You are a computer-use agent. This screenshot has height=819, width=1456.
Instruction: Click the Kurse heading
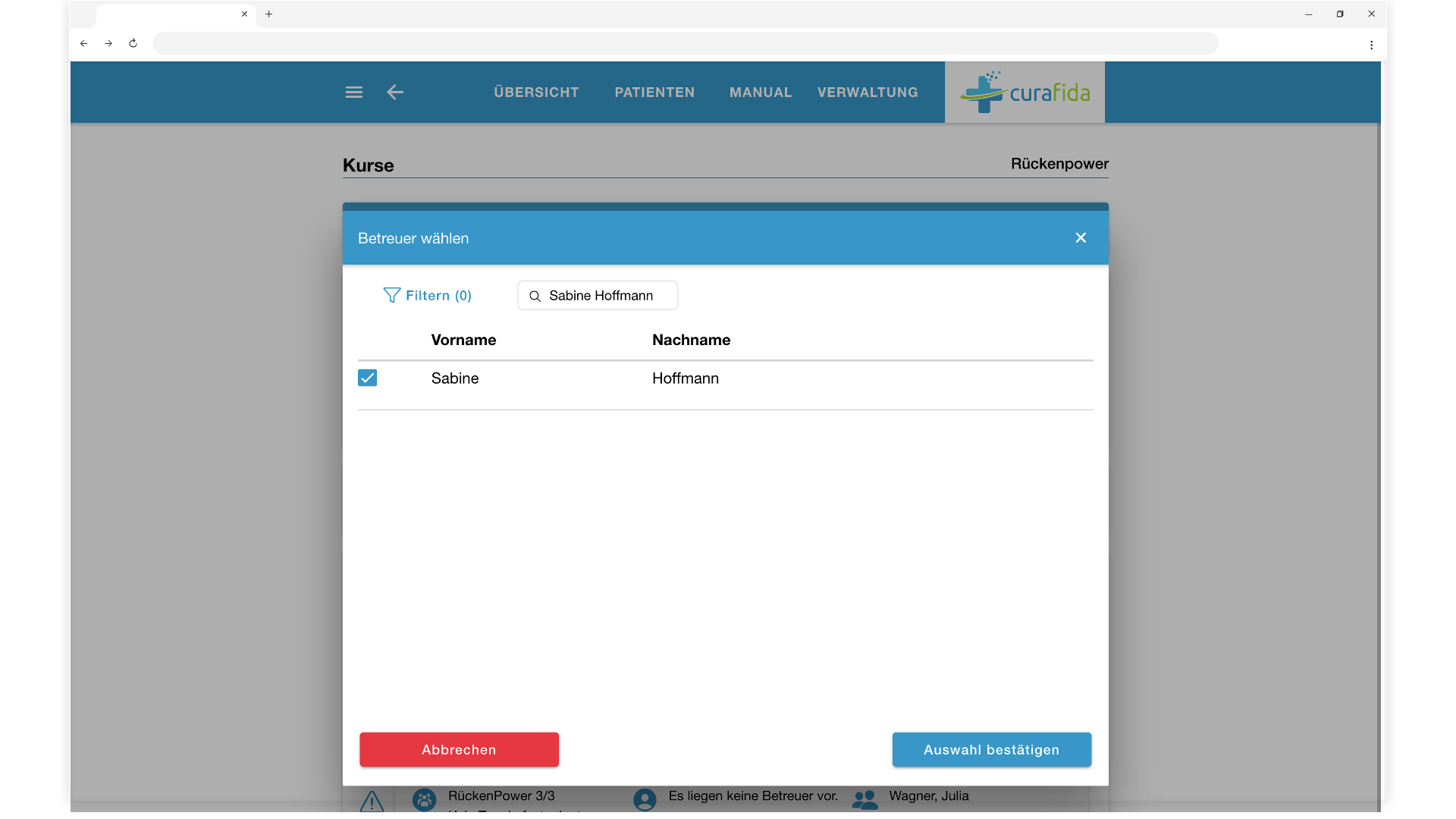click(368, 165)
